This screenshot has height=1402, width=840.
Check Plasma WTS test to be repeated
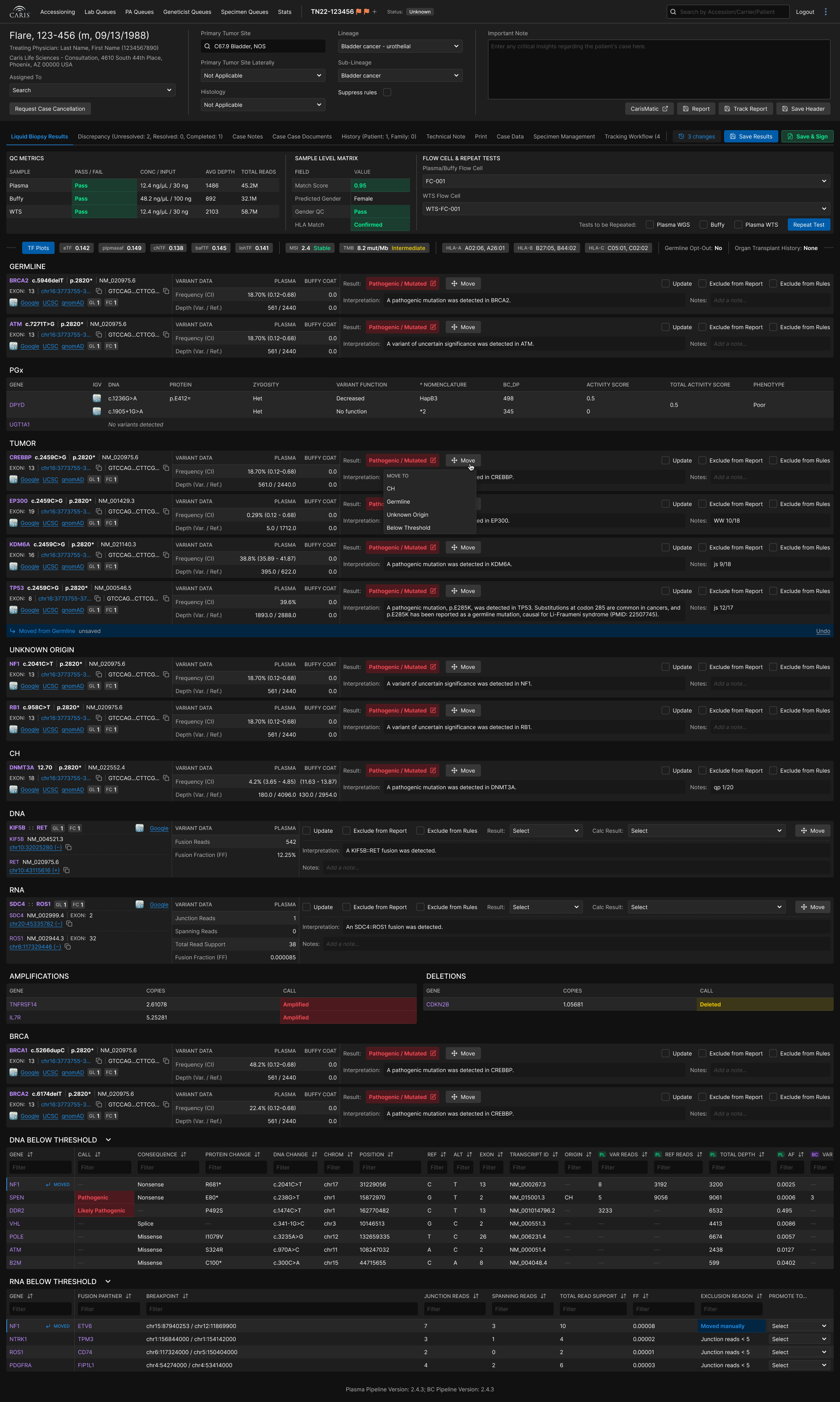(x=738, y=225)
